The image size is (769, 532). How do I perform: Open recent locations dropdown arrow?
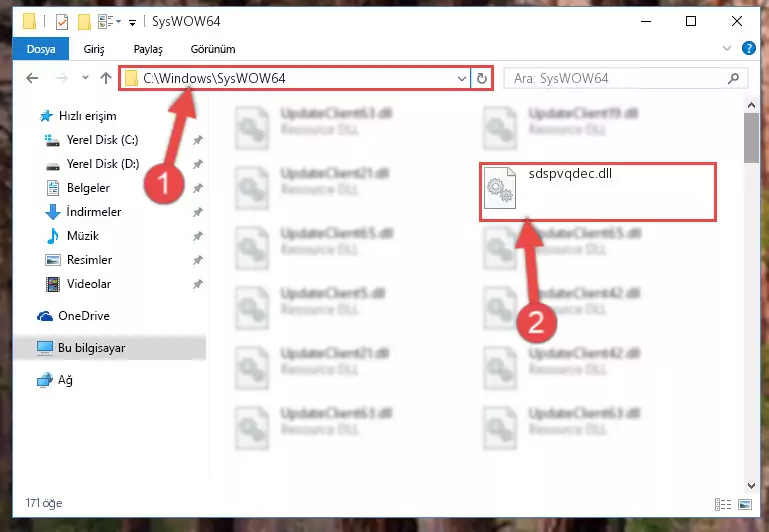85,77
